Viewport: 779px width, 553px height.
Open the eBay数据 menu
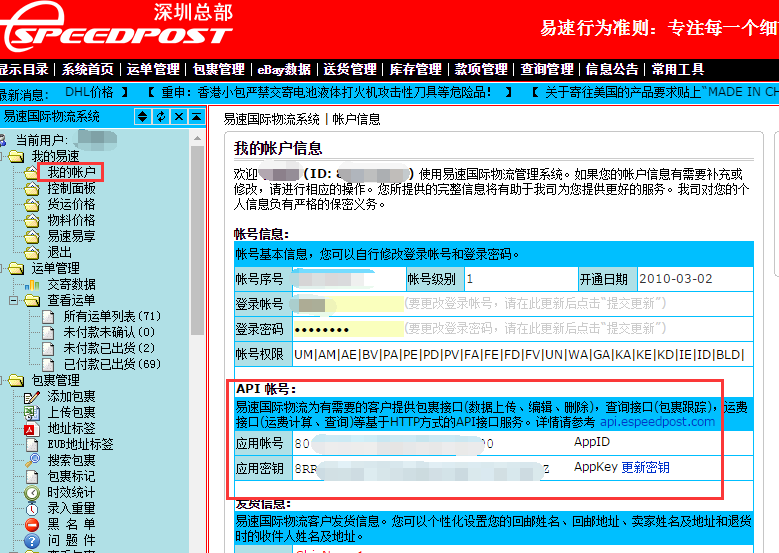tap(284, 69)
